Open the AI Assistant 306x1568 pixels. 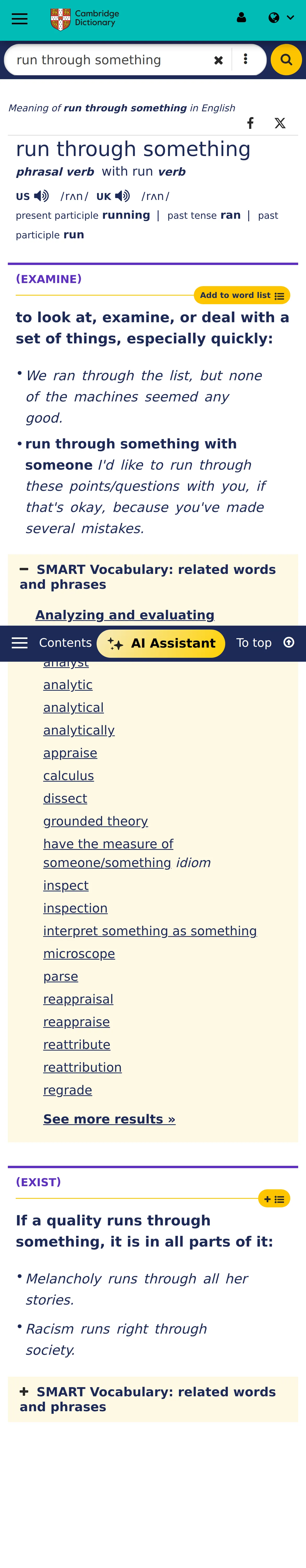(161, 643)
